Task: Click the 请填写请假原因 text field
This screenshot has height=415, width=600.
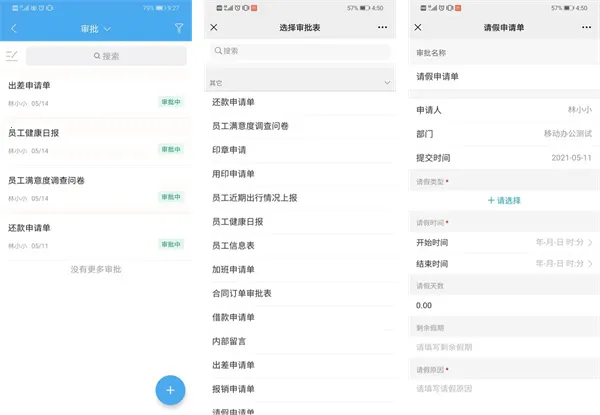Action: (504, 389)
